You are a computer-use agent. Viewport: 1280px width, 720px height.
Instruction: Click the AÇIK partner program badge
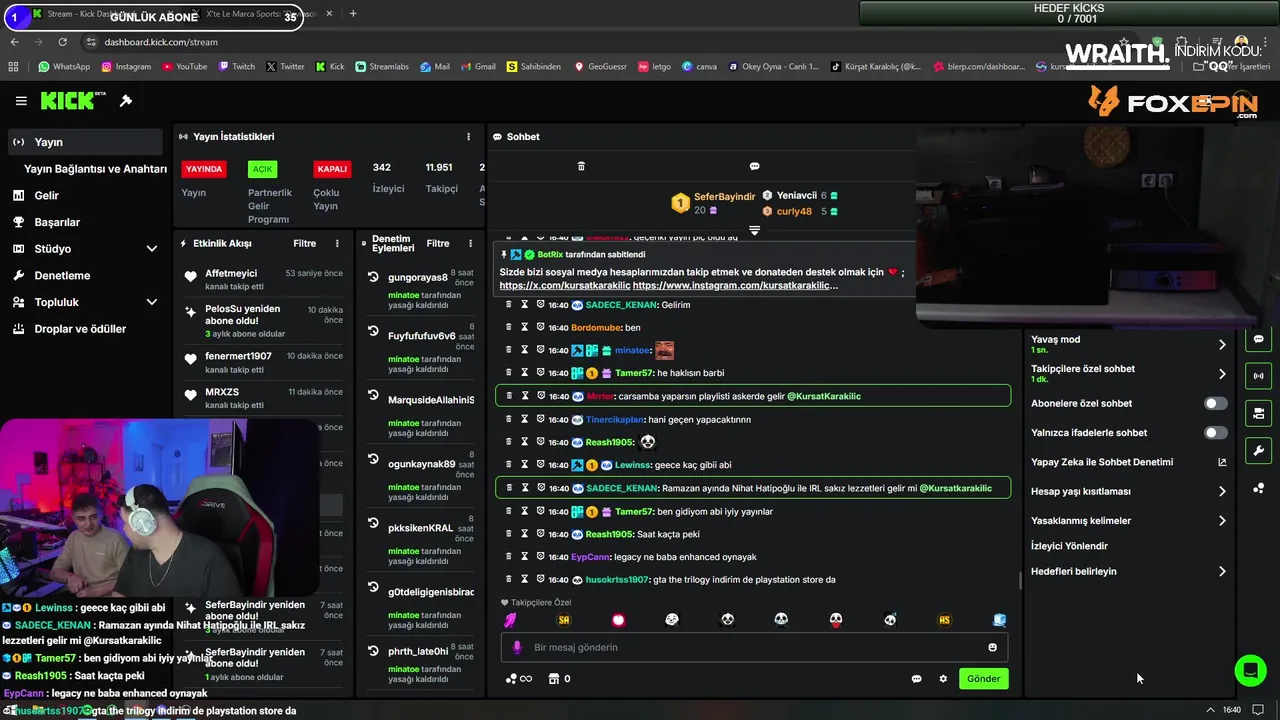pos(262,169)
